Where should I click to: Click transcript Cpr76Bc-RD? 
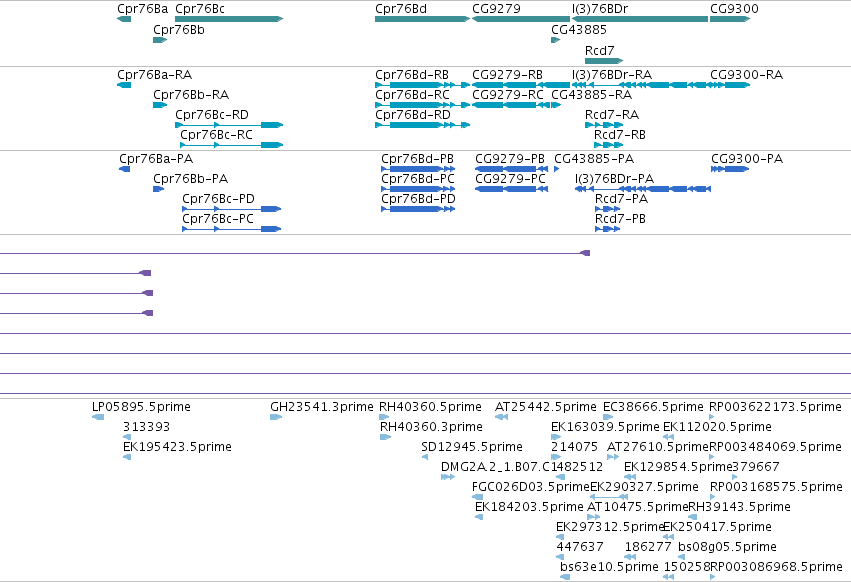[x=229, y=125]
